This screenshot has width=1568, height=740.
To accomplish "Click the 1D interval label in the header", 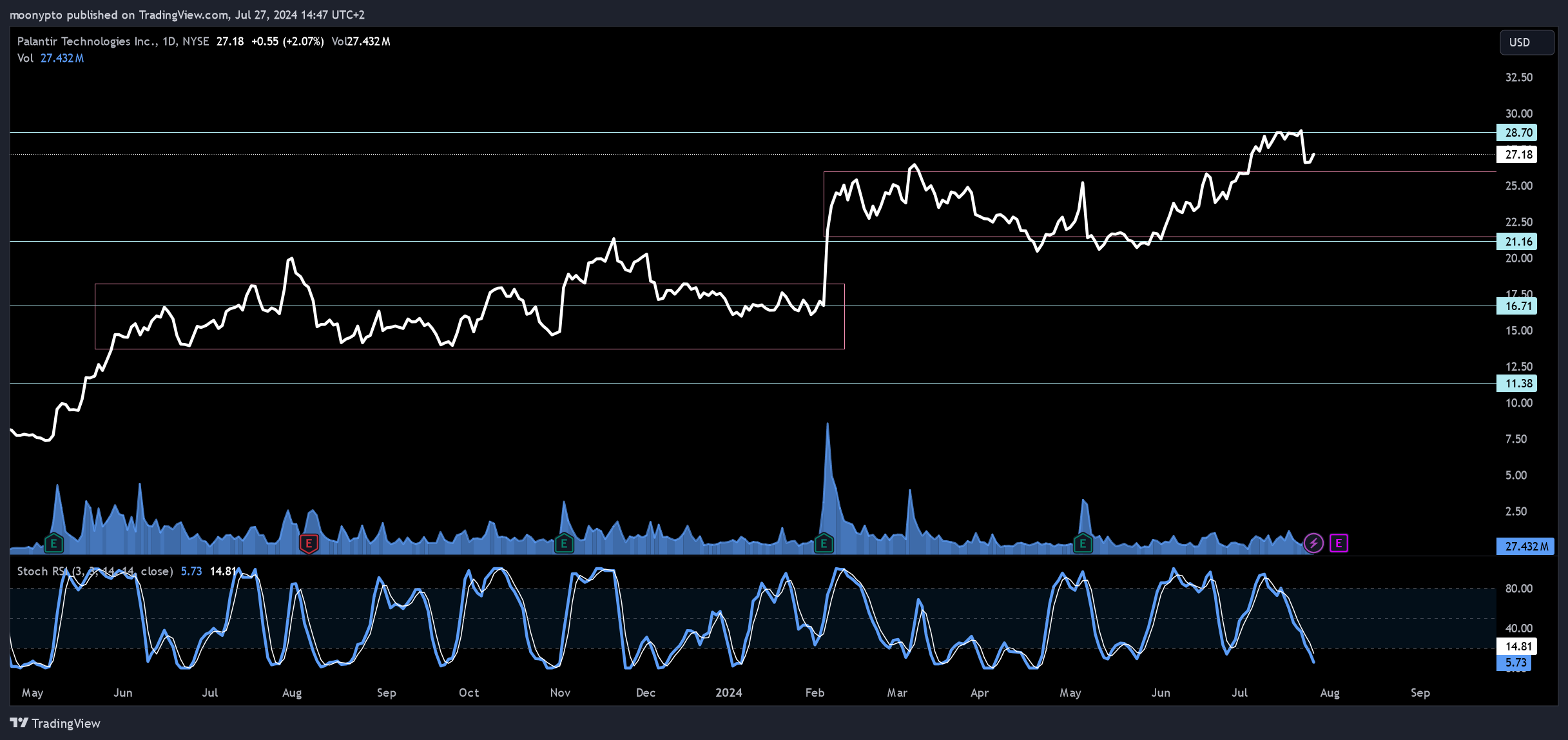I will (169, 41).
